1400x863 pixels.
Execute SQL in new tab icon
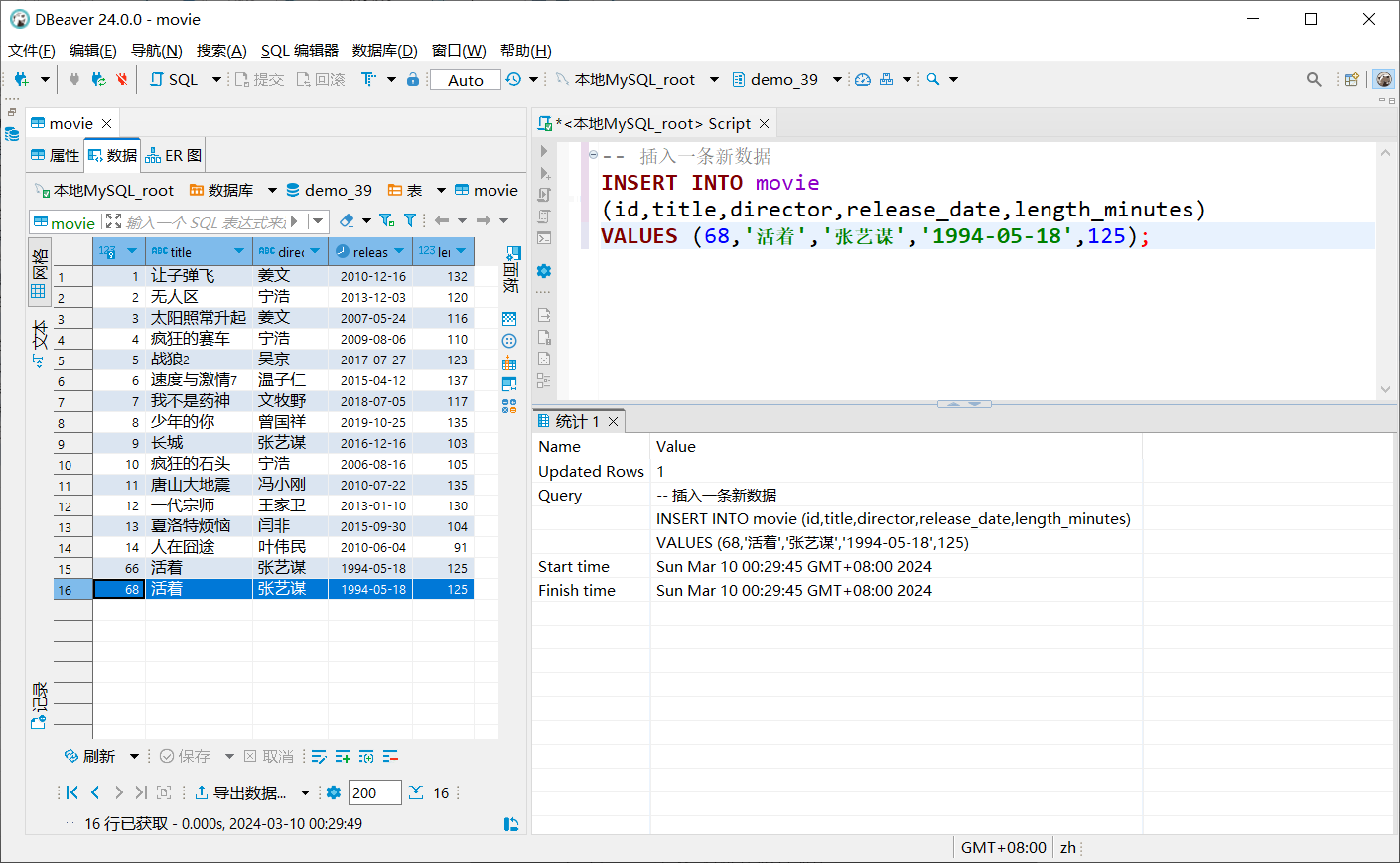click(x=544, y=173)
